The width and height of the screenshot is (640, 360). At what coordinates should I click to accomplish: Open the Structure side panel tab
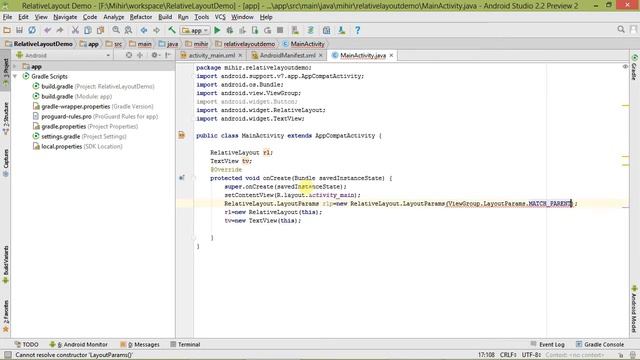coord(6,118)
